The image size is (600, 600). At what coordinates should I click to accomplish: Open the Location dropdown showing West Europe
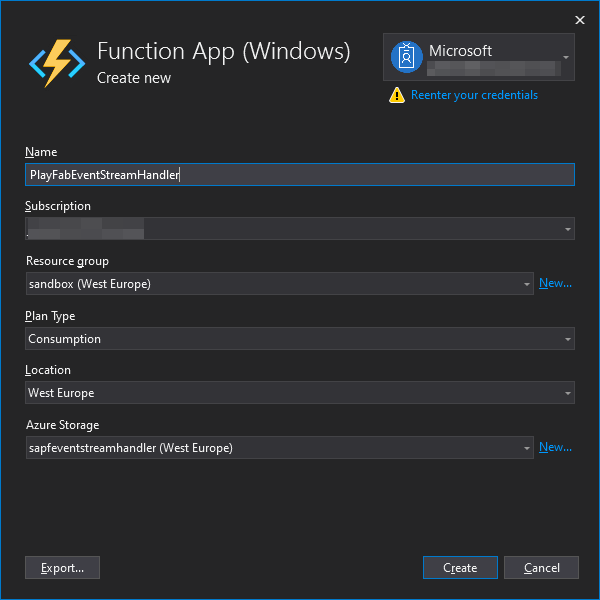[x=300, y=393]
